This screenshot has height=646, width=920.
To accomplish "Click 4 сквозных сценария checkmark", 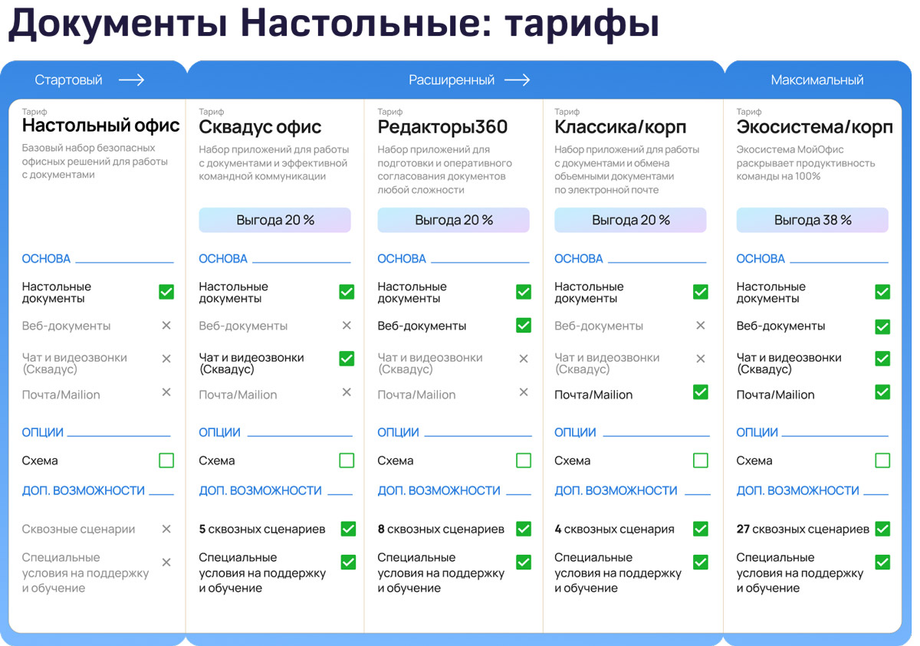I will click(x=701, y=529).
